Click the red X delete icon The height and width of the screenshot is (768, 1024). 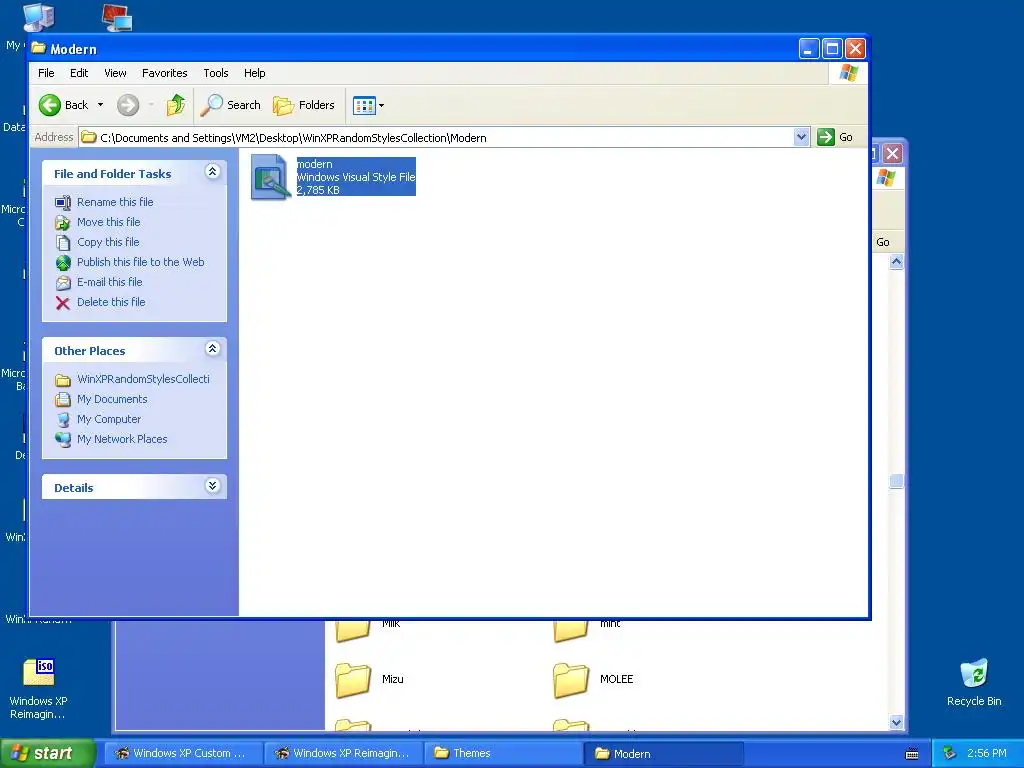tap(63, 303)
